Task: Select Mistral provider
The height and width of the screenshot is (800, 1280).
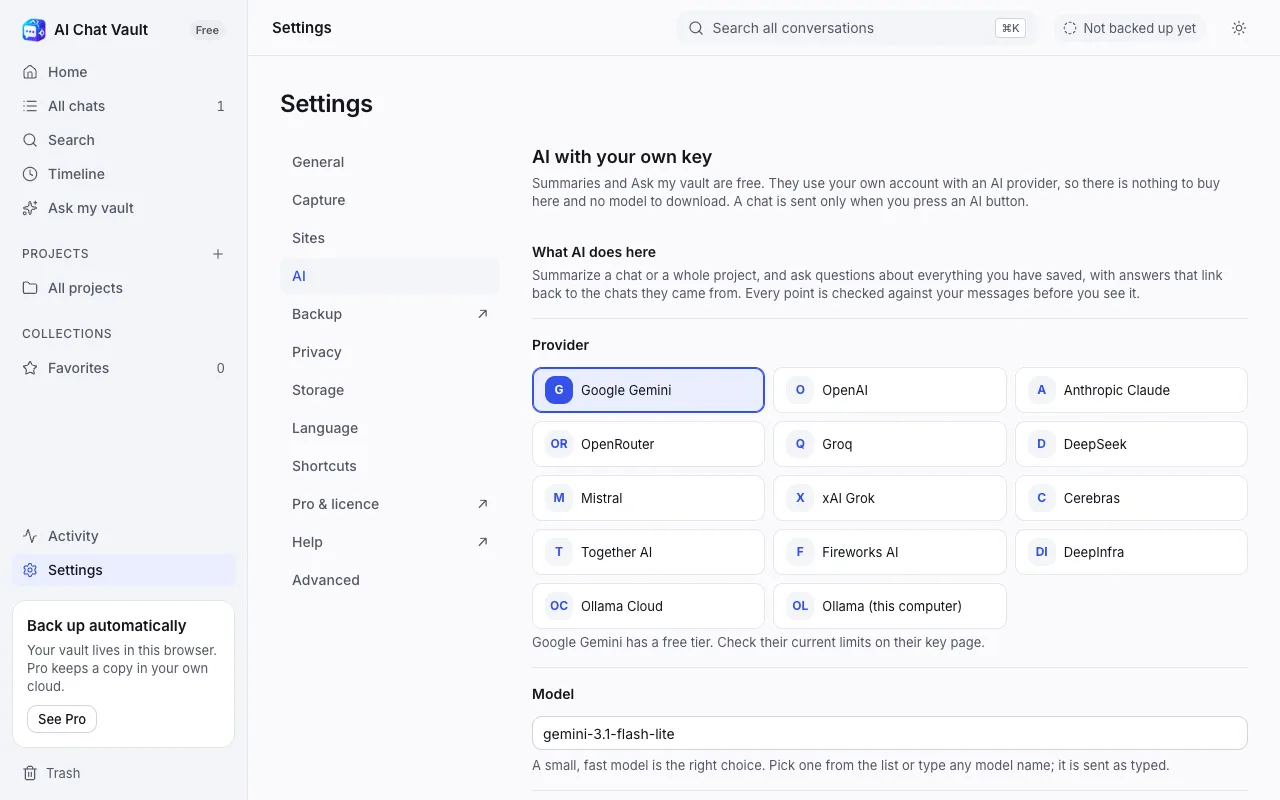Action: [x=648, y=498]
